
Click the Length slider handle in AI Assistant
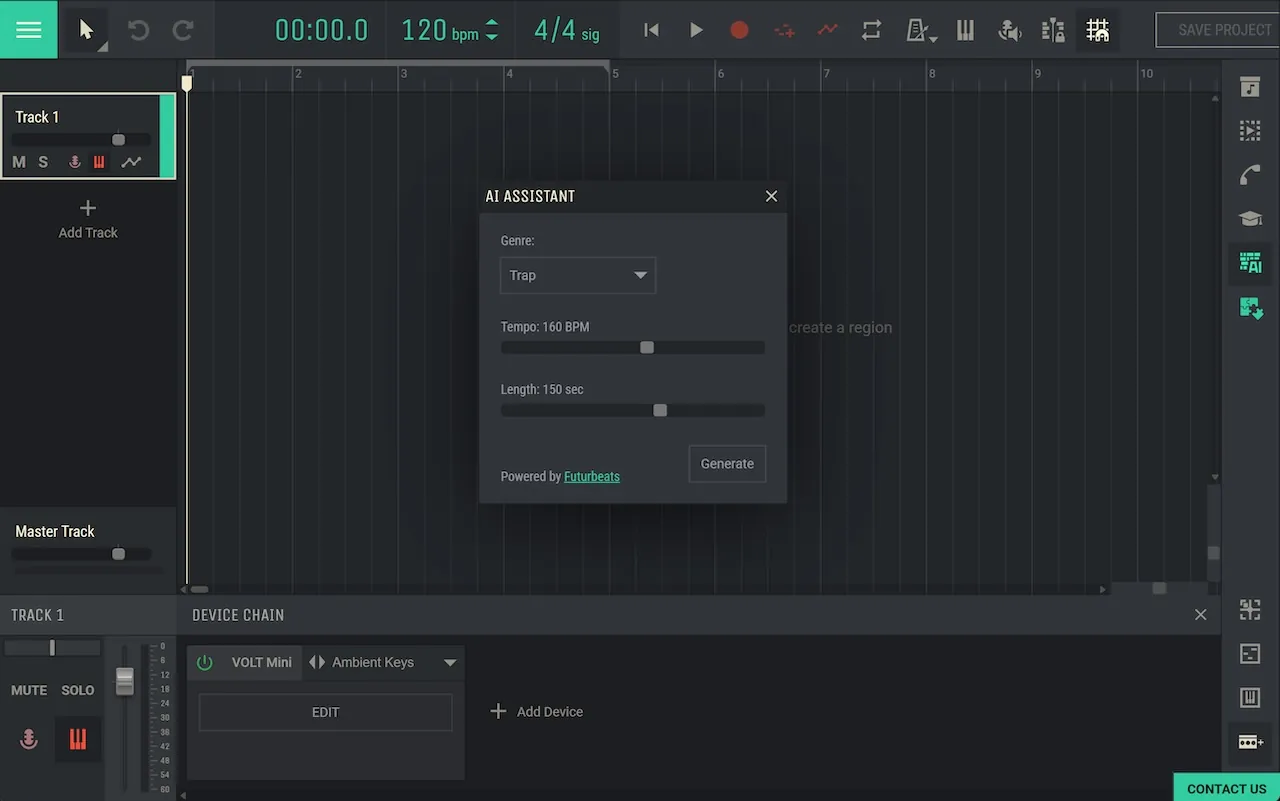660,410
